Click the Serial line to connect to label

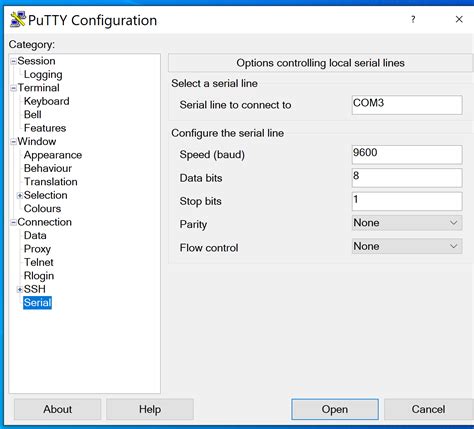[235, 105]
